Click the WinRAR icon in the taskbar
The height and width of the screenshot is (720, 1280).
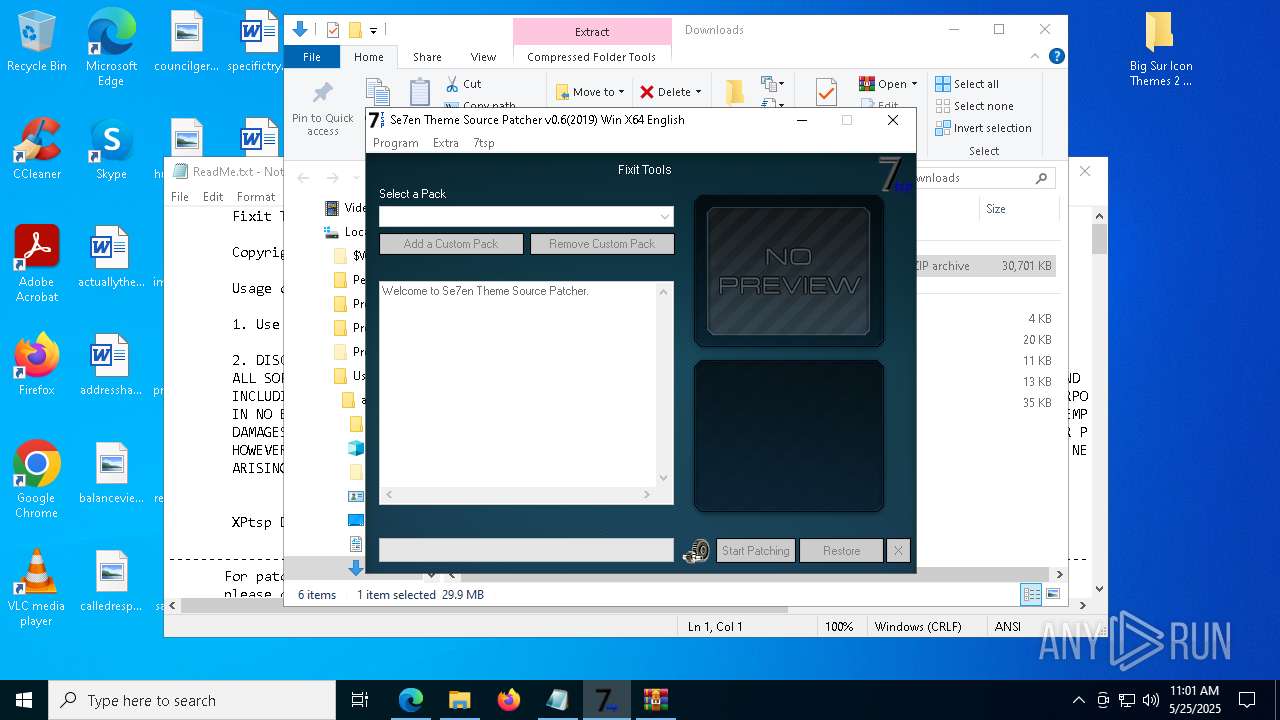click(655, 700)
